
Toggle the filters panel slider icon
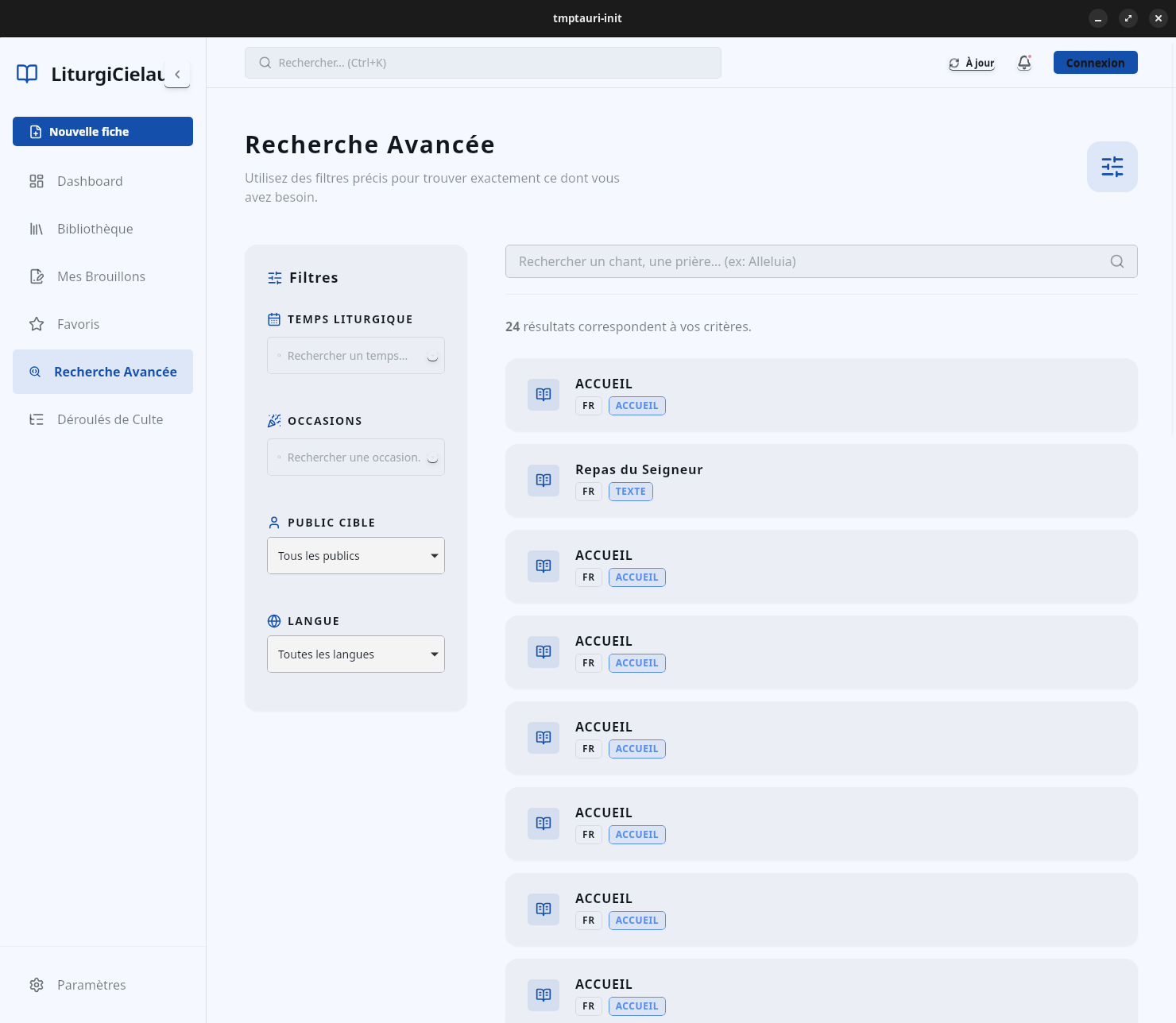1112,167
